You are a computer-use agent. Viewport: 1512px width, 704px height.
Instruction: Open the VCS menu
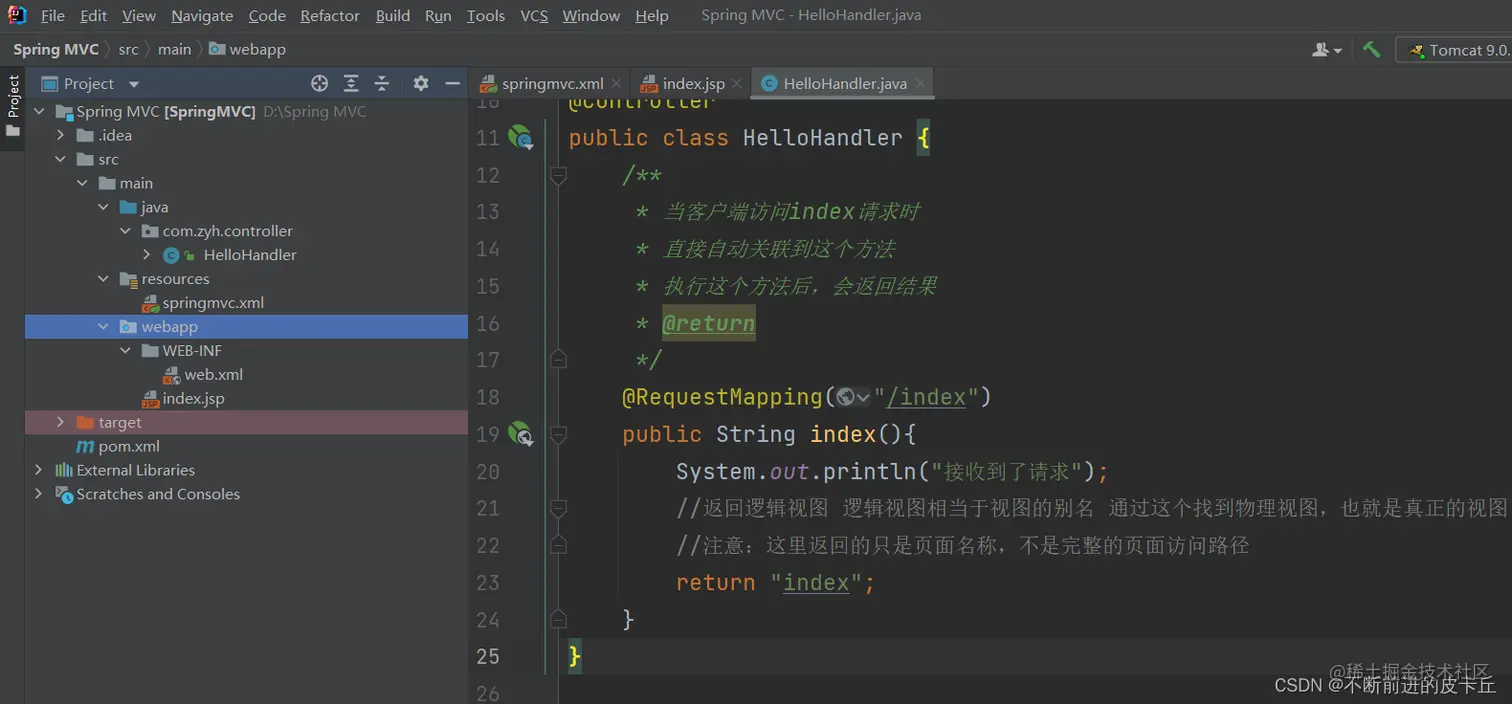tap(534, 16)
